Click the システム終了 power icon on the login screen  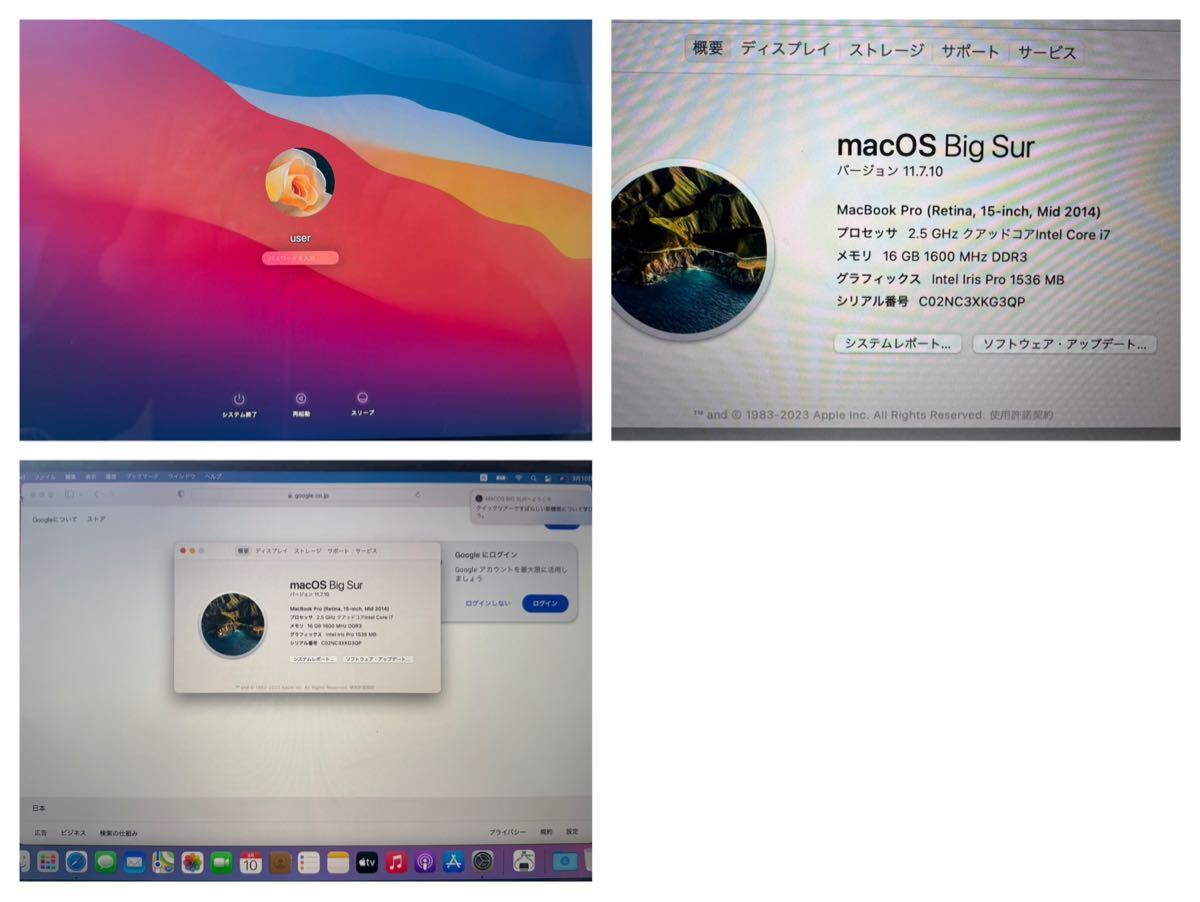coord(239,398)
